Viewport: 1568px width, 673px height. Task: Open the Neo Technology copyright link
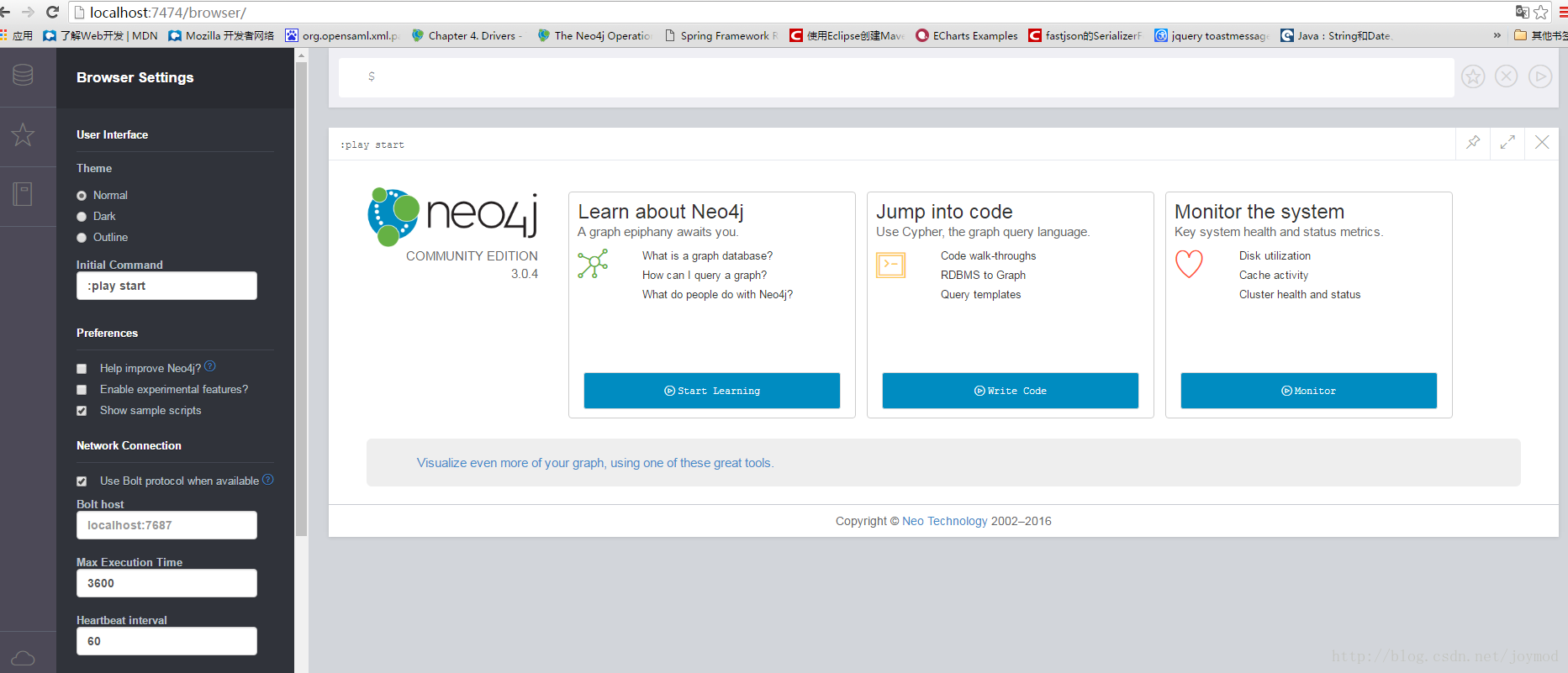tap(945, 521)
